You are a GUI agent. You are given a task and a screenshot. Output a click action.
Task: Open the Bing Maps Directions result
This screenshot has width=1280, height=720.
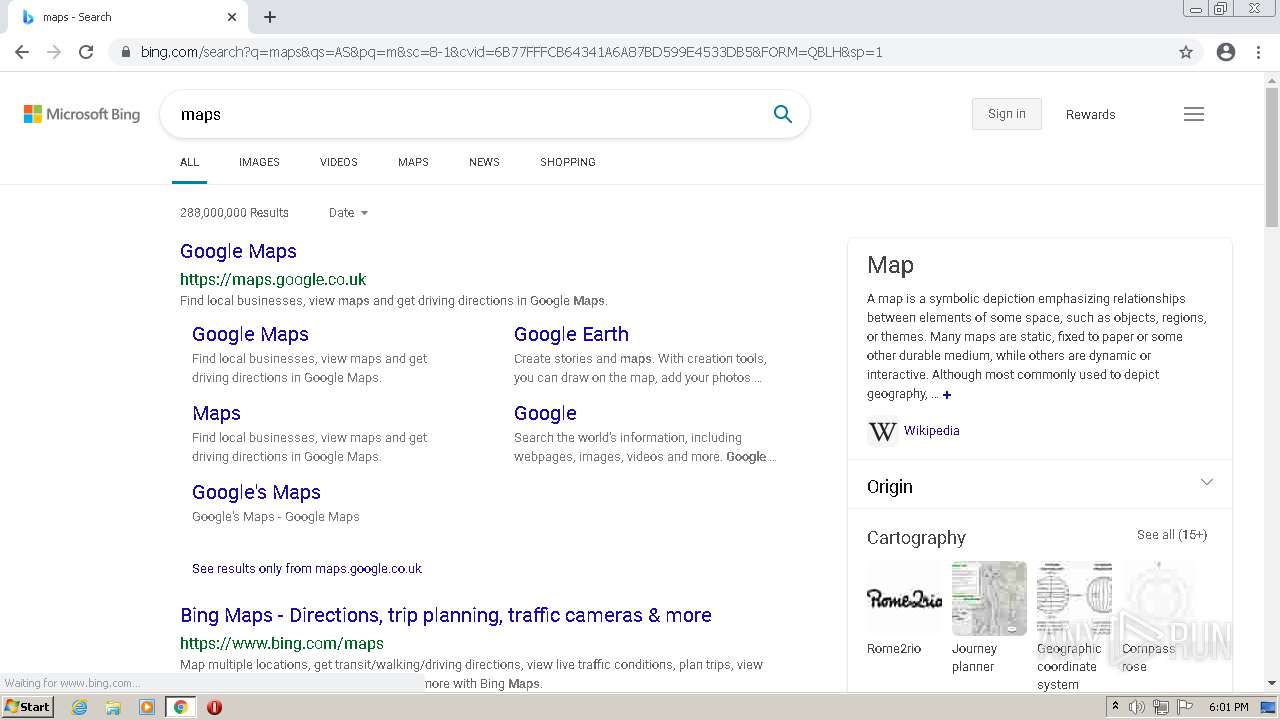coord(446,616)
